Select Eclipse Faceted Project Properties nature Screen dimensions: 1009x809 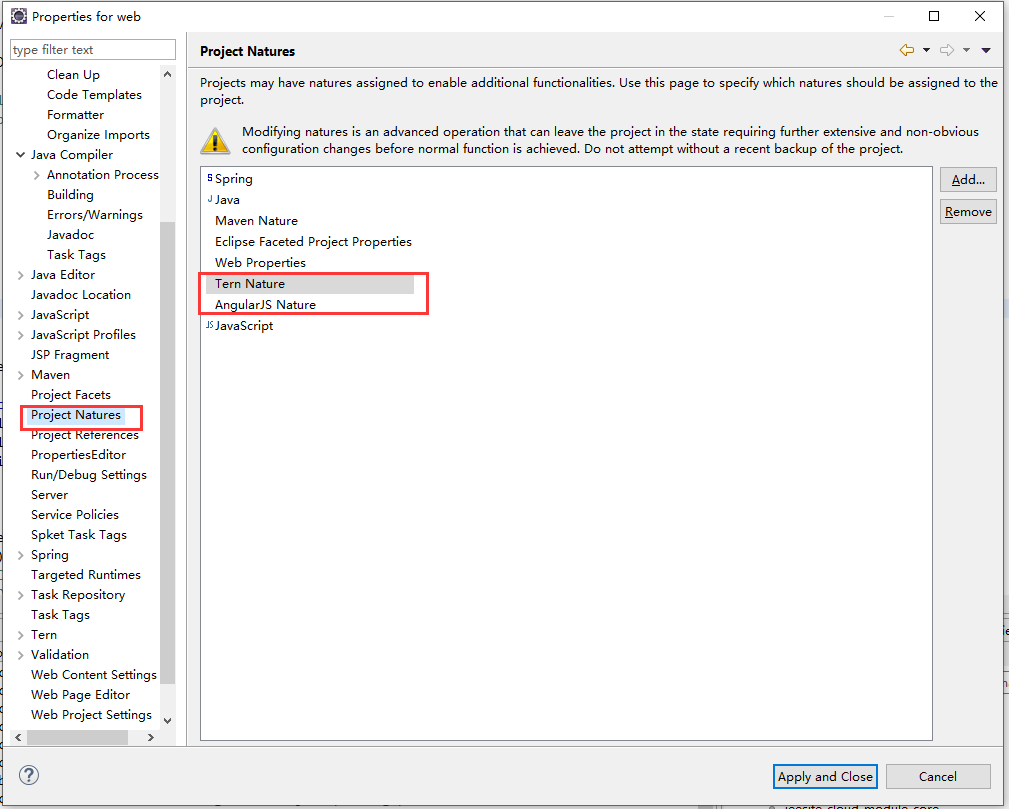[x=313, y=241]
